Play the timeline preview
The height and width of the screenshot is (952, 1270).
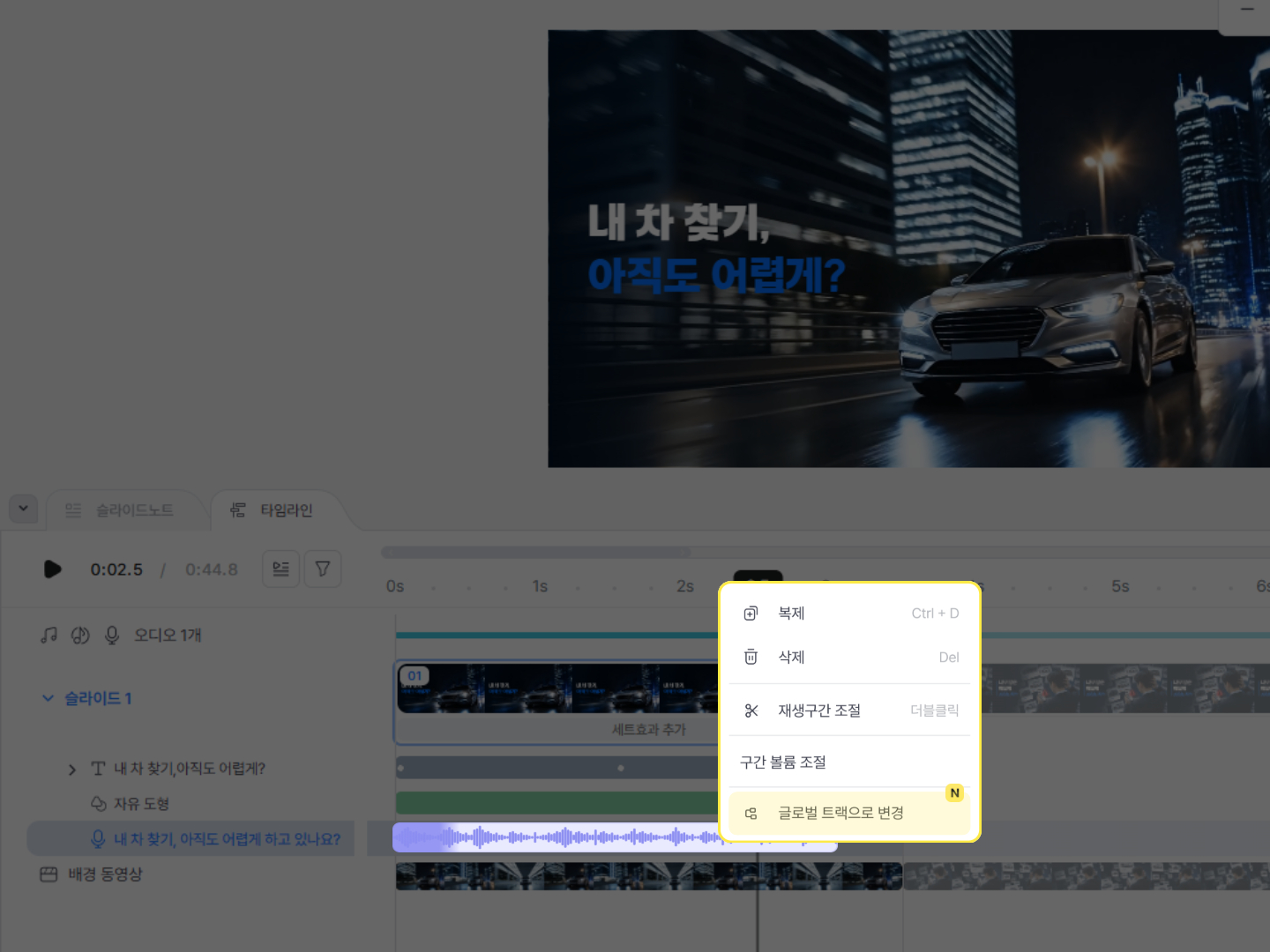click(x=52, y=569)
